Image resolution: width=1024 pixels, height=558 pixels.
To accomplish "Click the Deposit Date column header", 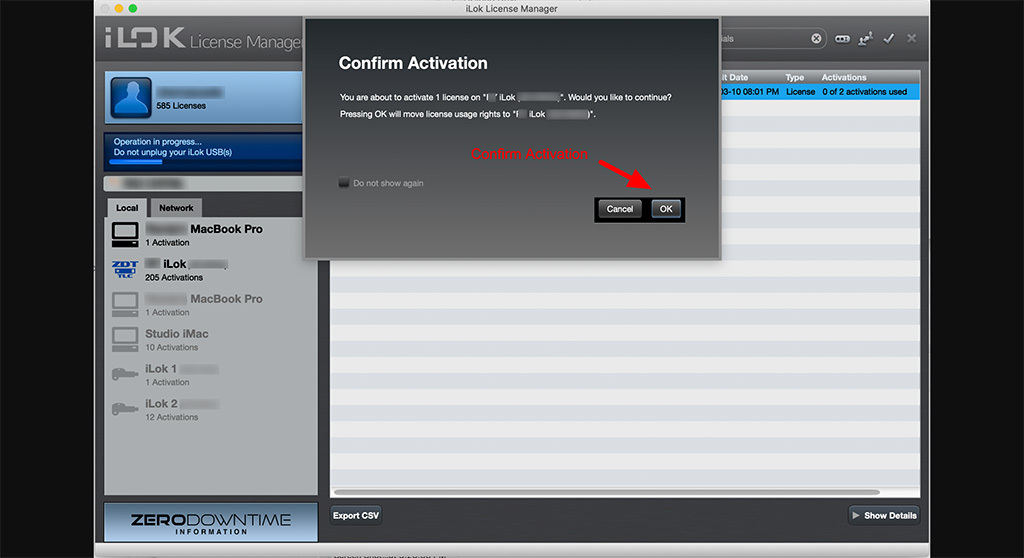I will [735, 77].
